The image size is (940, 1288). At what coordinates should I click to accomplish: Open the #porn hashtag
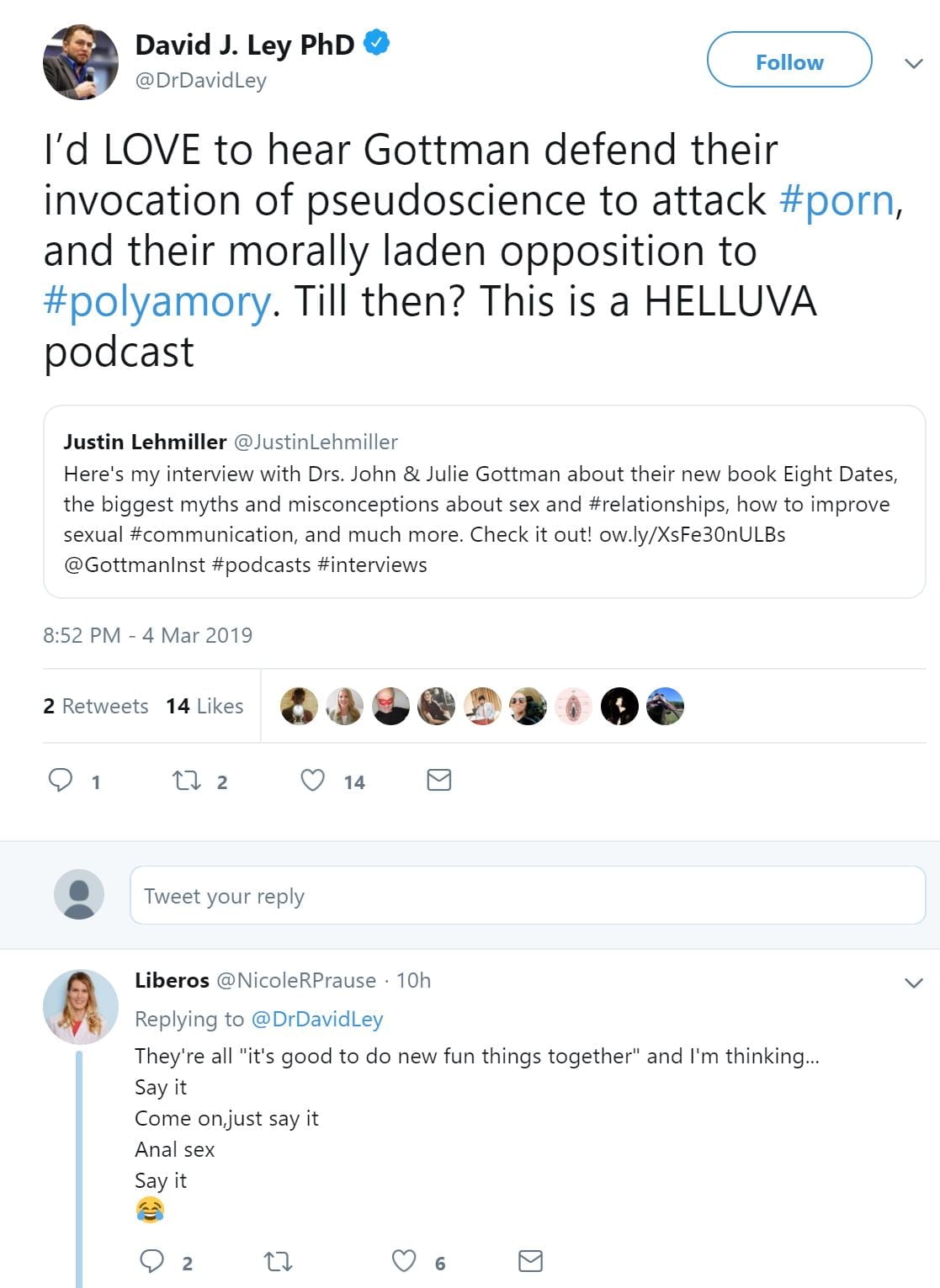point(836,200)
